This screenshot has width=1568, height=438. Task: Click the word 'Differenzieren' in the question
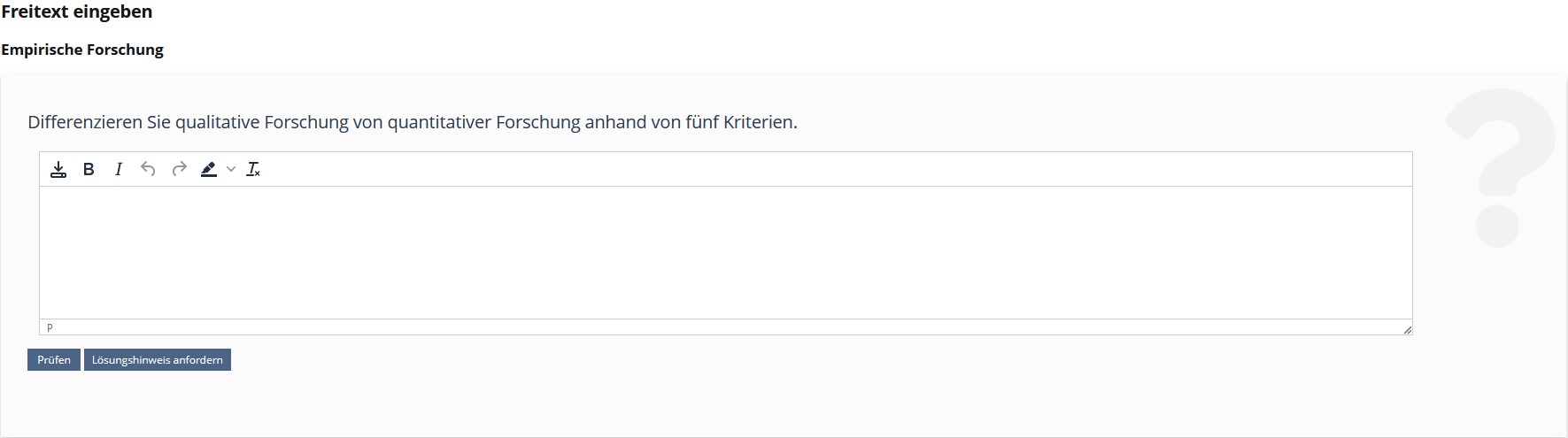pyautogui.click(x=85, y=122)
